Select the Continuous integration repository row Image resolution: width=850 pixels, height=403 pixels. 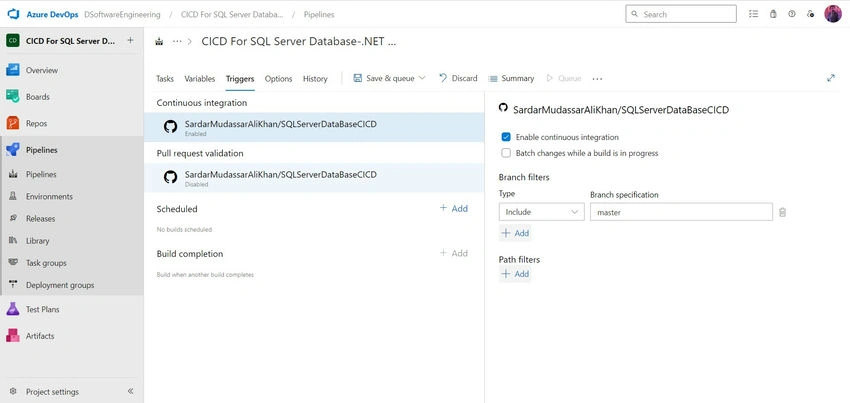pos(314,127)
